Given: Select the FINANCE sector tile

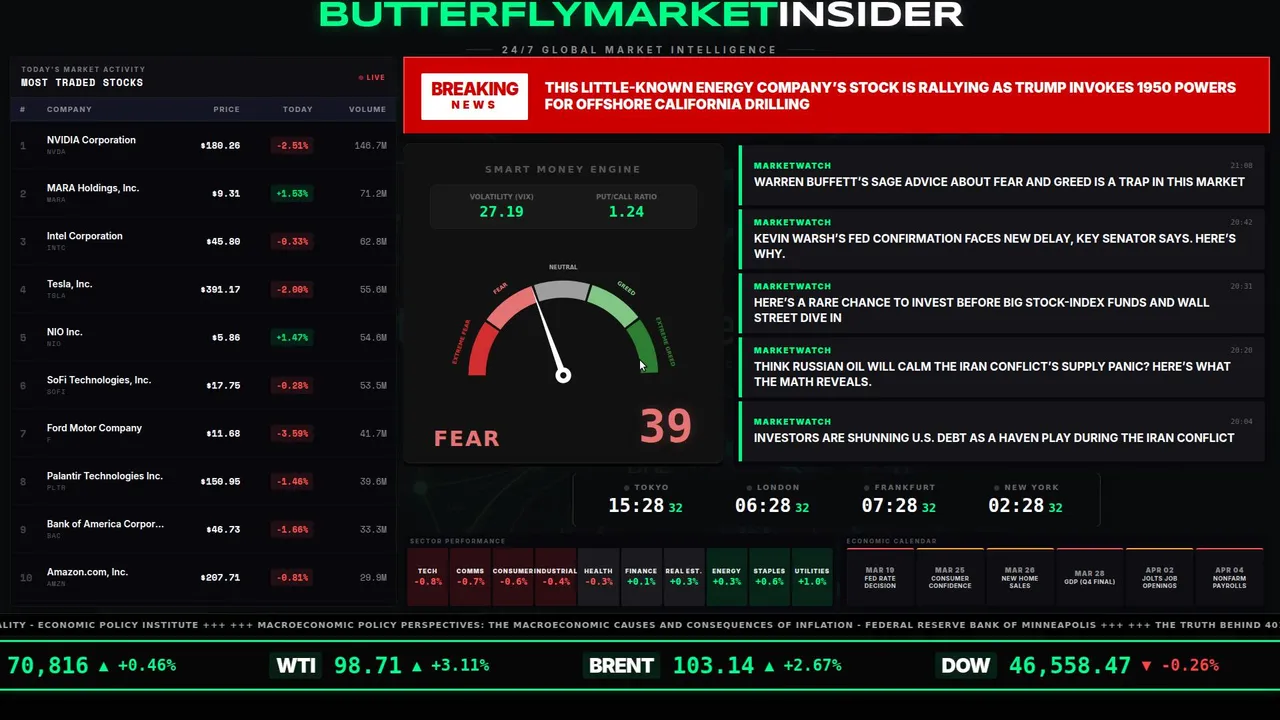Looking at the screenshot, I should [x=641, y=577].
